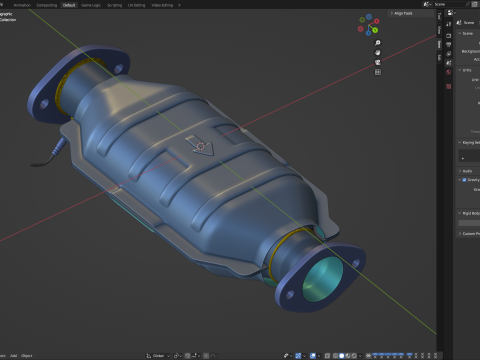Toggle viewport overlays
The height and width of the screenshot is (360, 480).
[313, 356]
